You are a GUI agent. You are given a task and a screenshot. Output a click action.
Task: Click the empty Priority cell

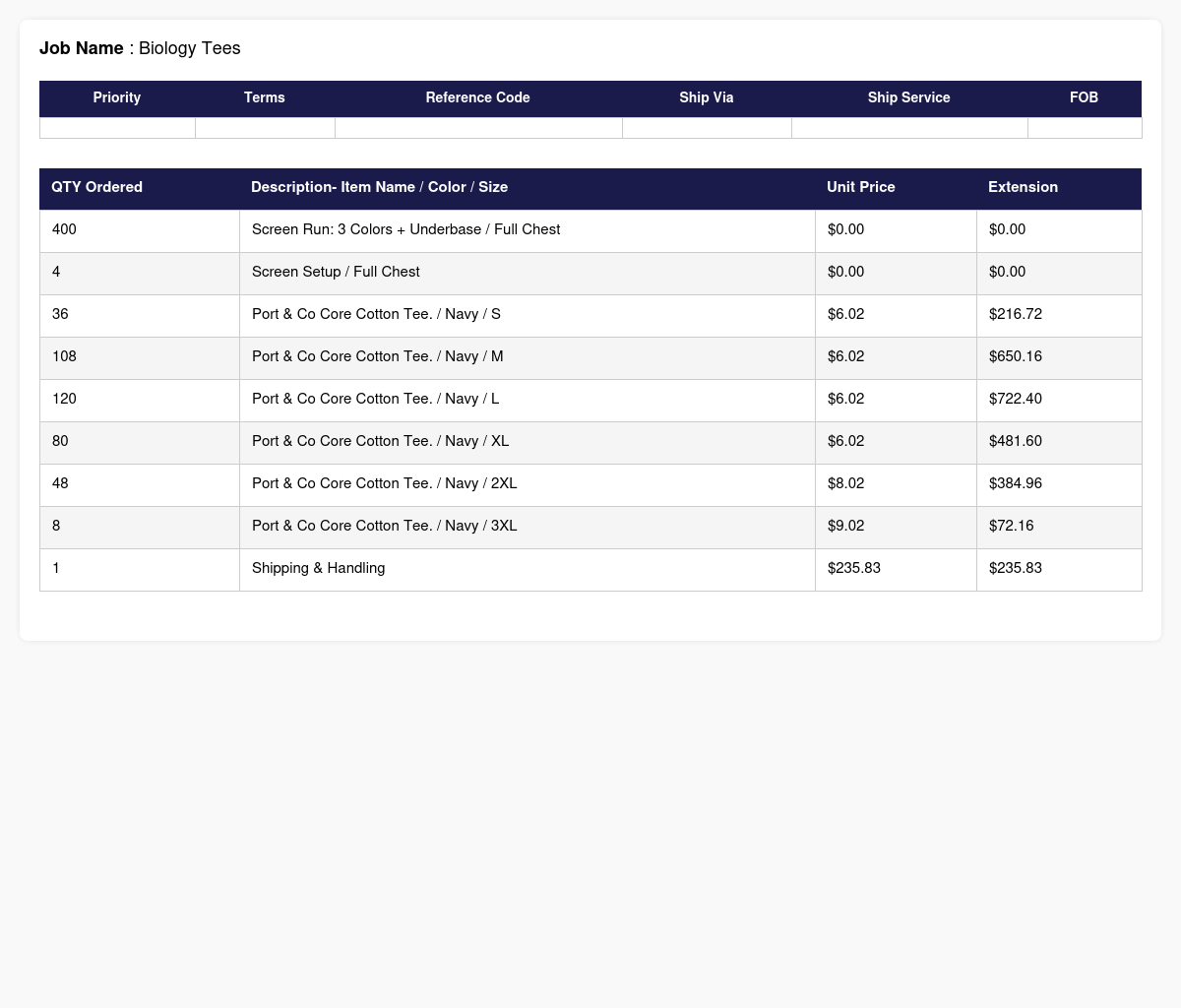pos(117,128)
